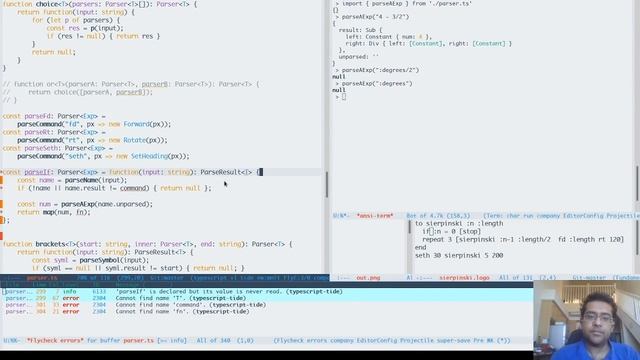Click the terminal prompt cursor in ansi-term
This screenshot has width=640, height=360.
pos(344,97)
